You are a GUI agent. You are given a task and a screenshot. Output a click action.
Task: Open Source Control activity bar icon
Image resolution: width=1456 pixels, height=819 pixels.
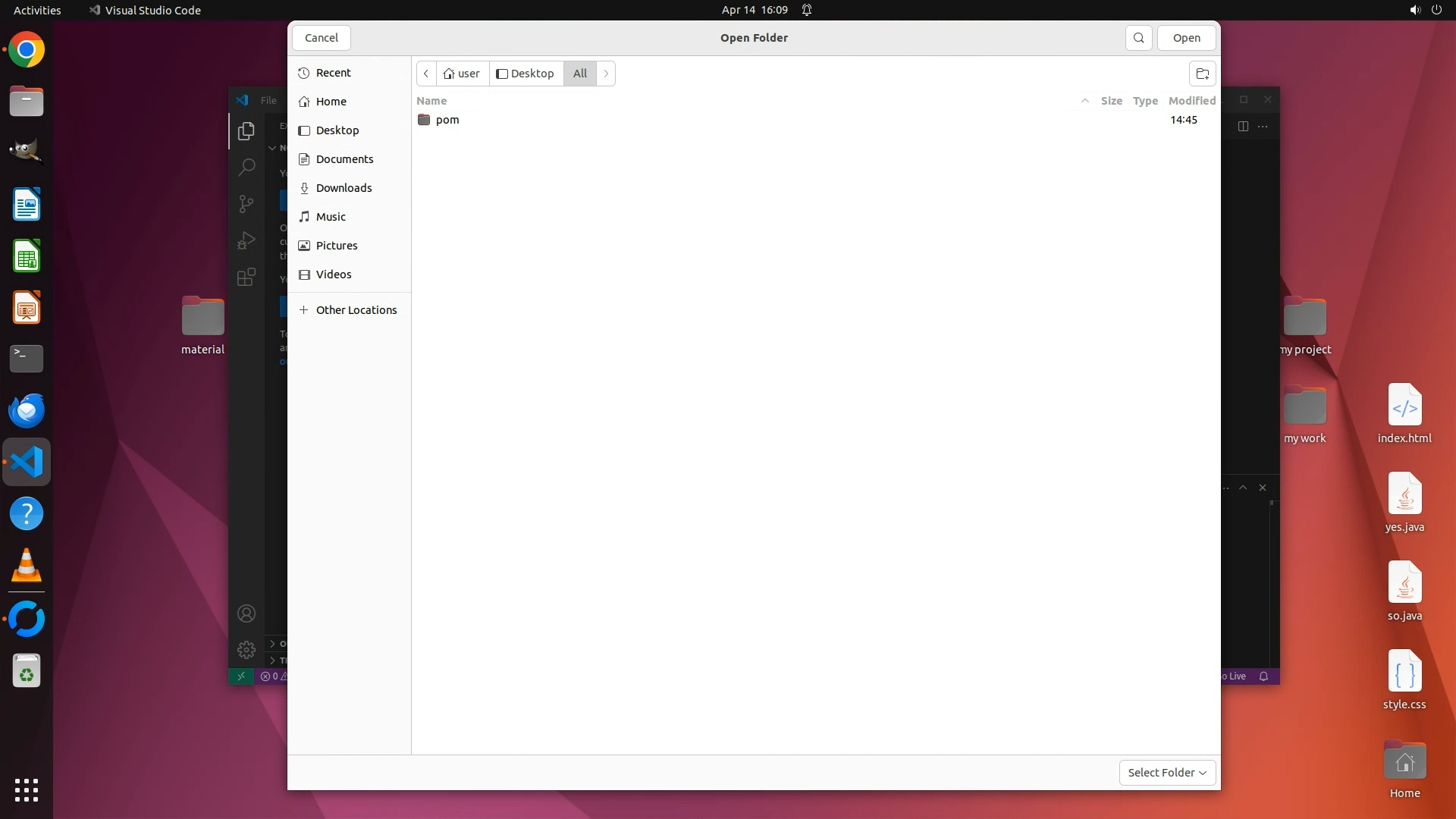tap(246, 203)
